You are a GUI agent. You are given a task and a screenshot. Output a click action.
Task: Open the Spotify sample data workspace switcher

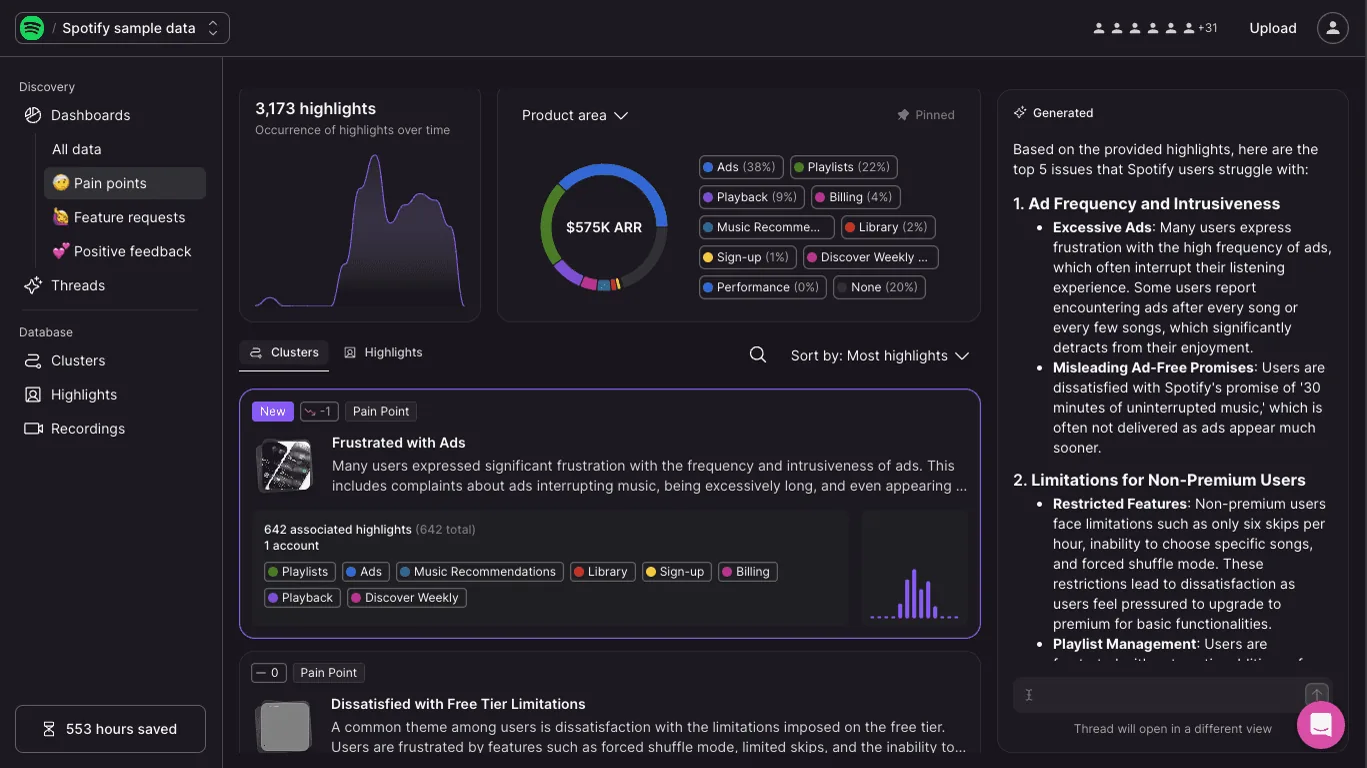point(122,28)
